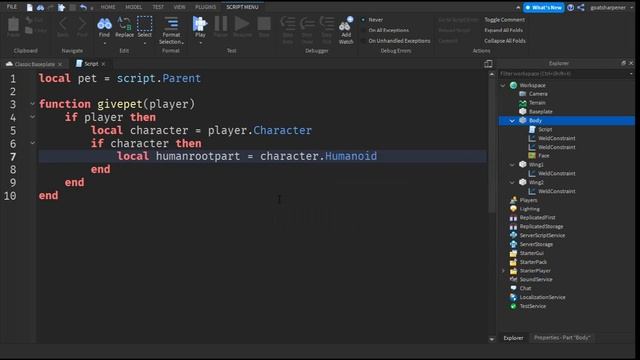Click the Terrain icon in Explorer

click(522, 103)
